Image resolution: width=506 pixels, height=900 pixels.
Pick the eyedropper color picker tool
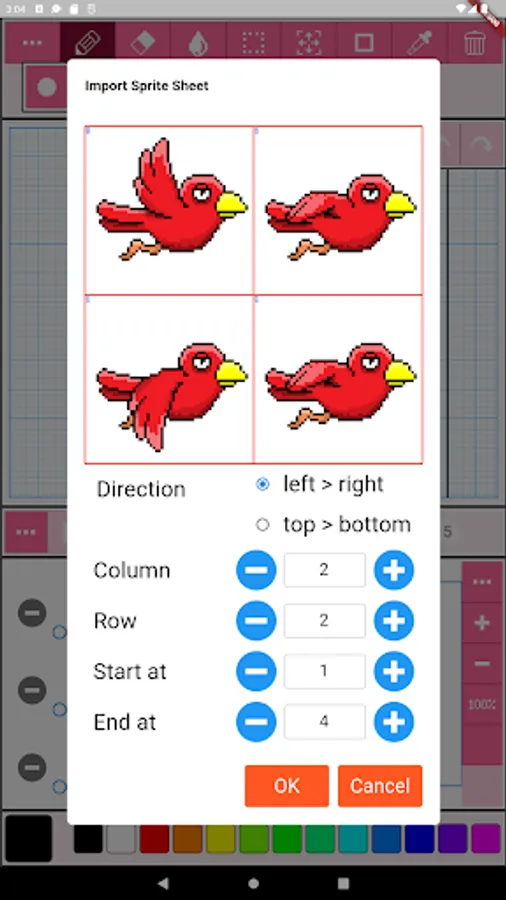click(419, 42)
